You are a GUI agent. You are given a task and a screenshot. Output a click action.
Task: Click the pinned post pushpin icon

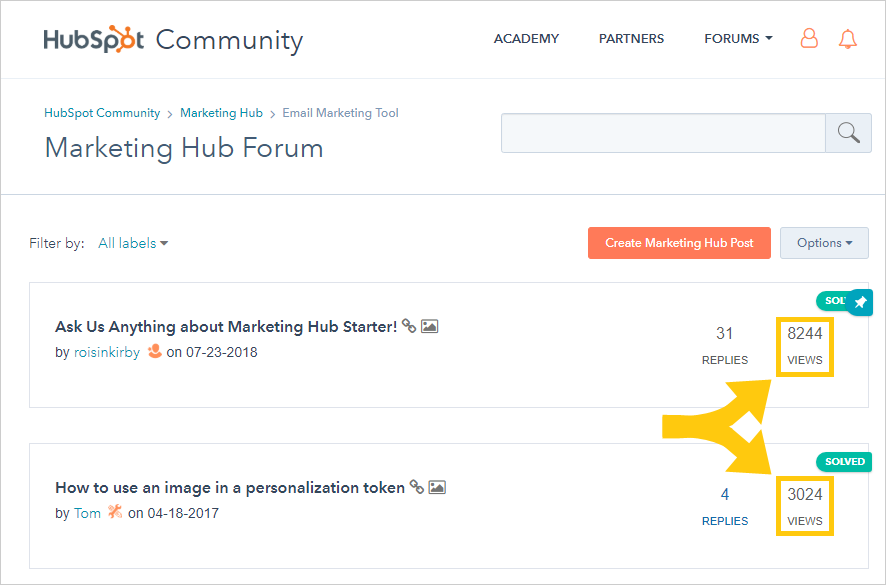860,302
